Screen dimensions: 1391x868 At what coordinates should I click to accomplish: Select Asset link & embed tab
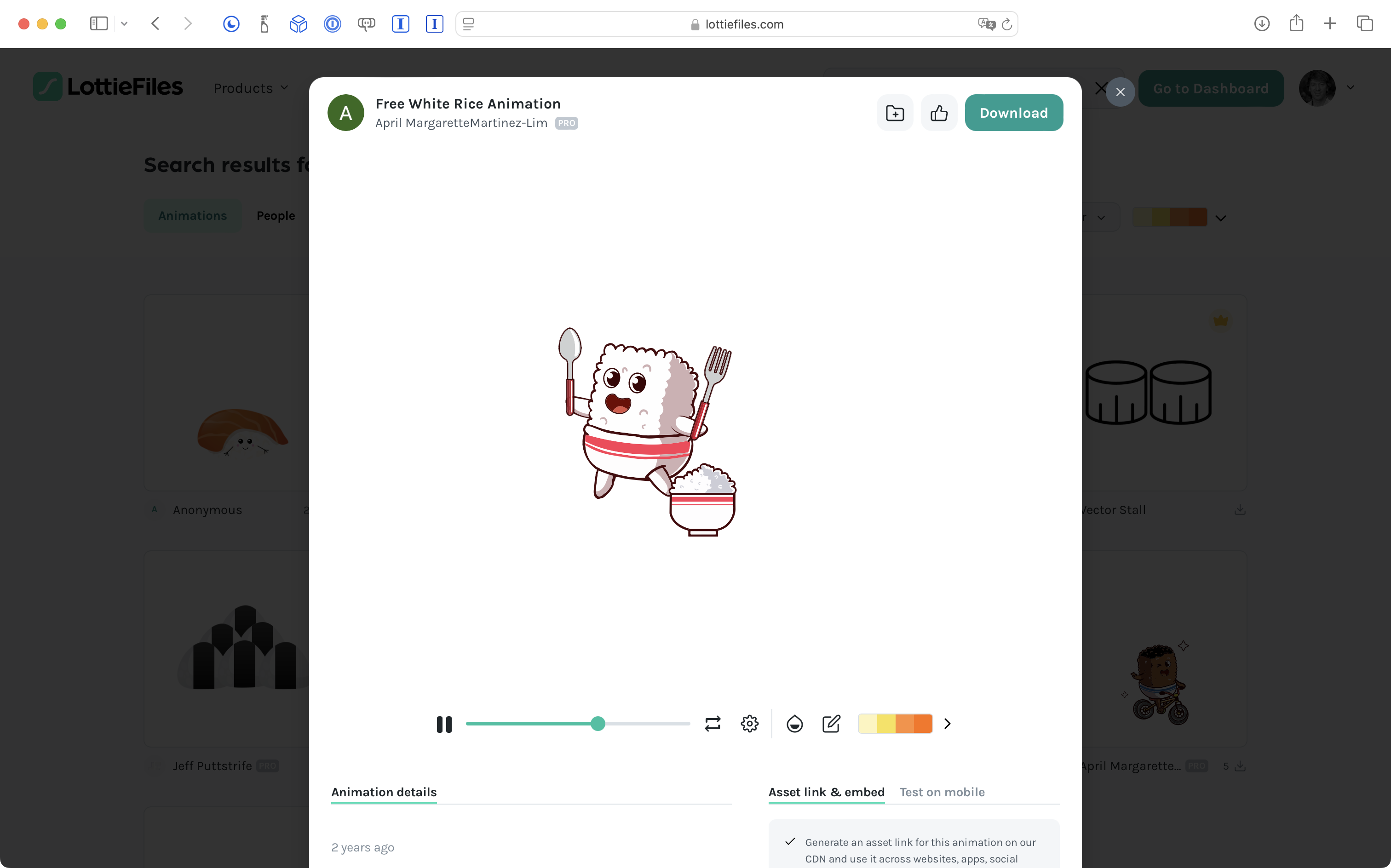(826, 792)
